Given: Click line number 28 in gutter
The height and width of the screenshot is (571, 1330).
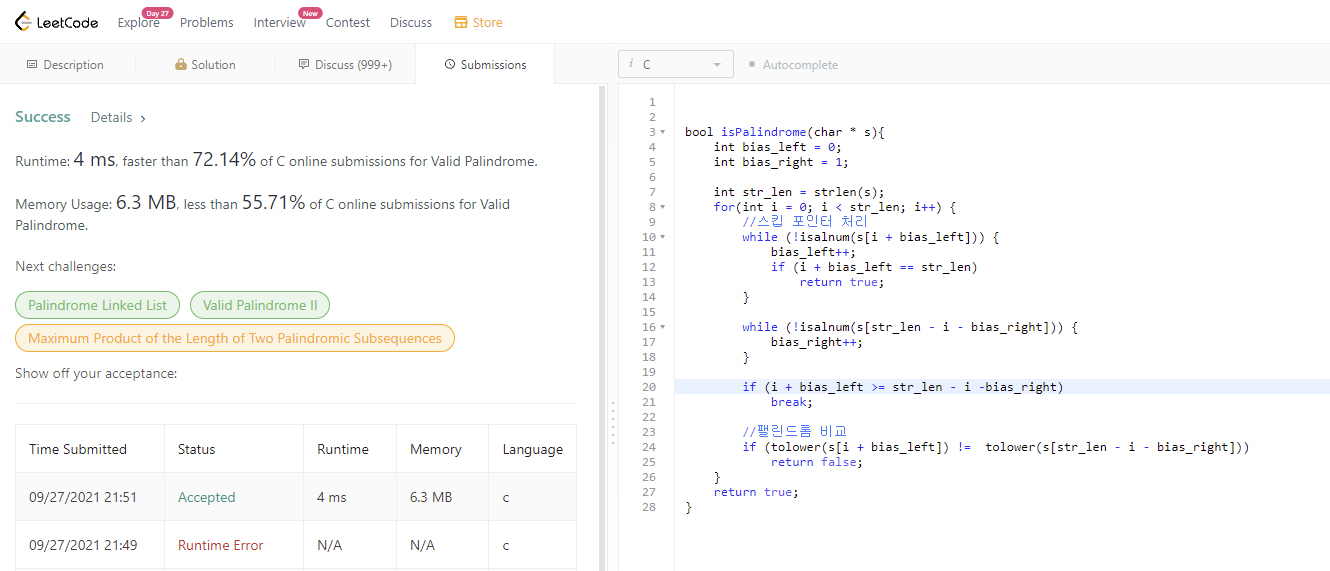Looking at the screenshot, I should (649, 507).
